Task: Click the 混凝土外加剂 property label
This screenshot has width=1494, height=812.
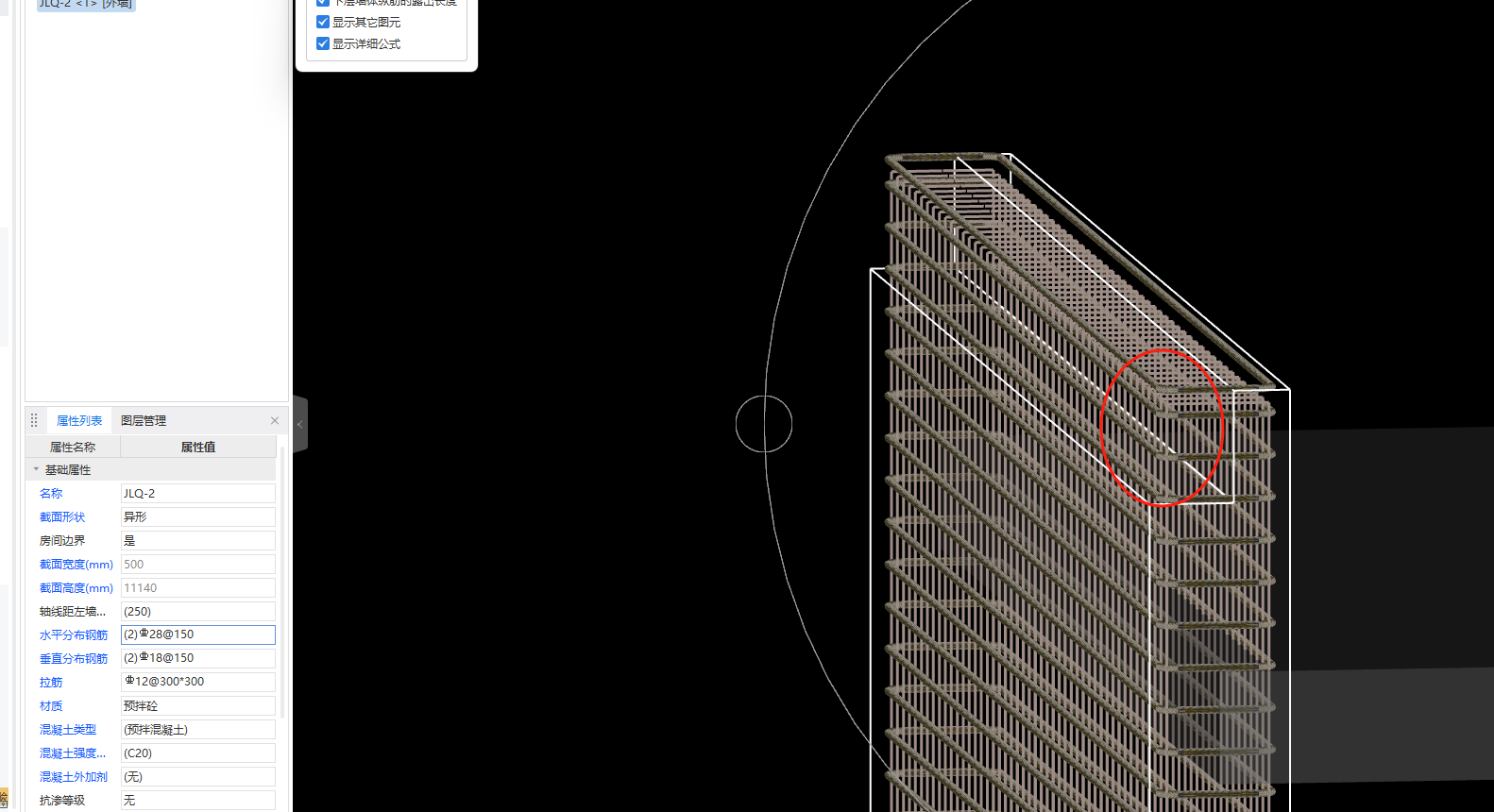Action: pos(74,776)
